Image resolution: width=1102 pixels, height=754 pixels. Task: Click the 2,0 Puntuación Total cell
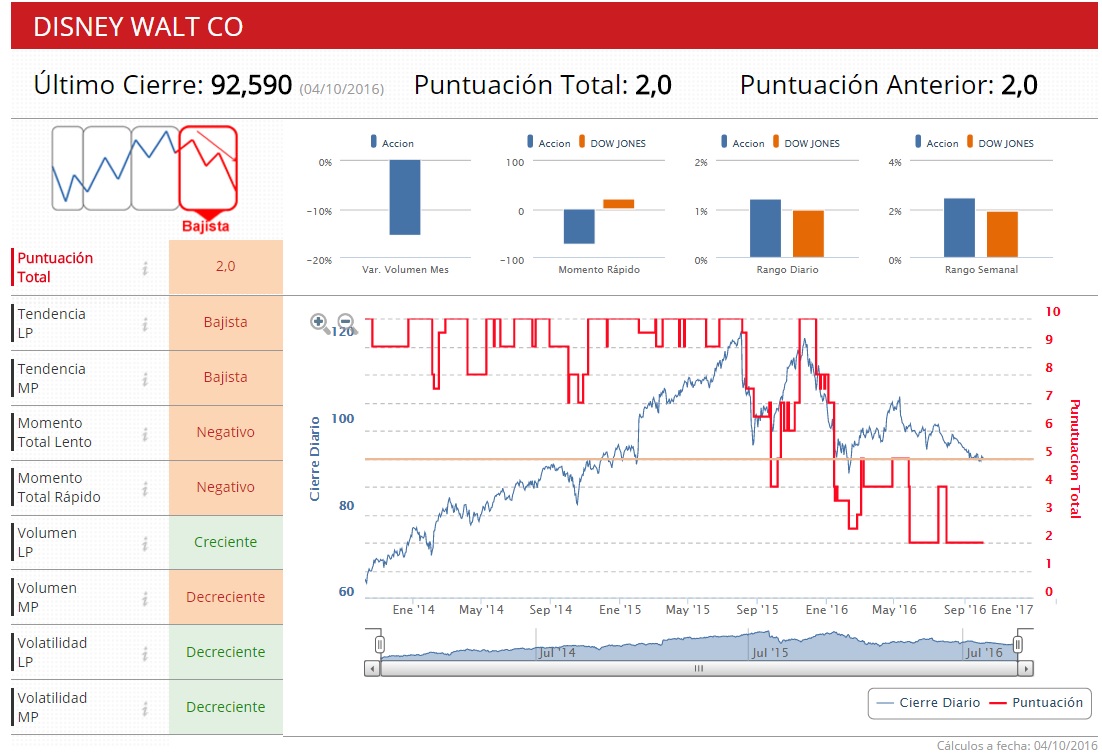226,266
